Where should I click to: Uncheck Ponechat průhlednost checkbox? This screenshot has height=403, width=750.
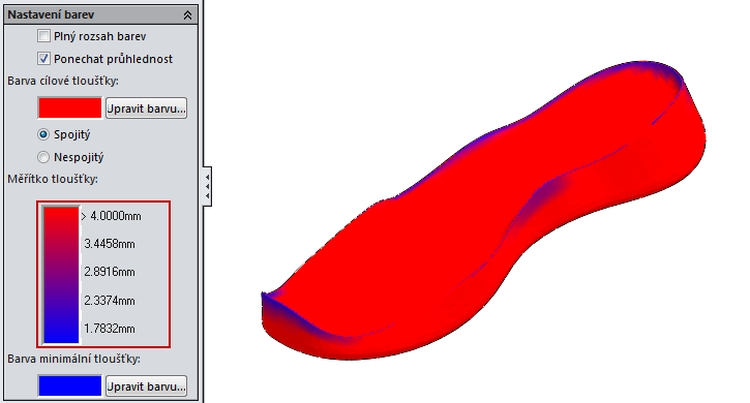tap(44, 59)
